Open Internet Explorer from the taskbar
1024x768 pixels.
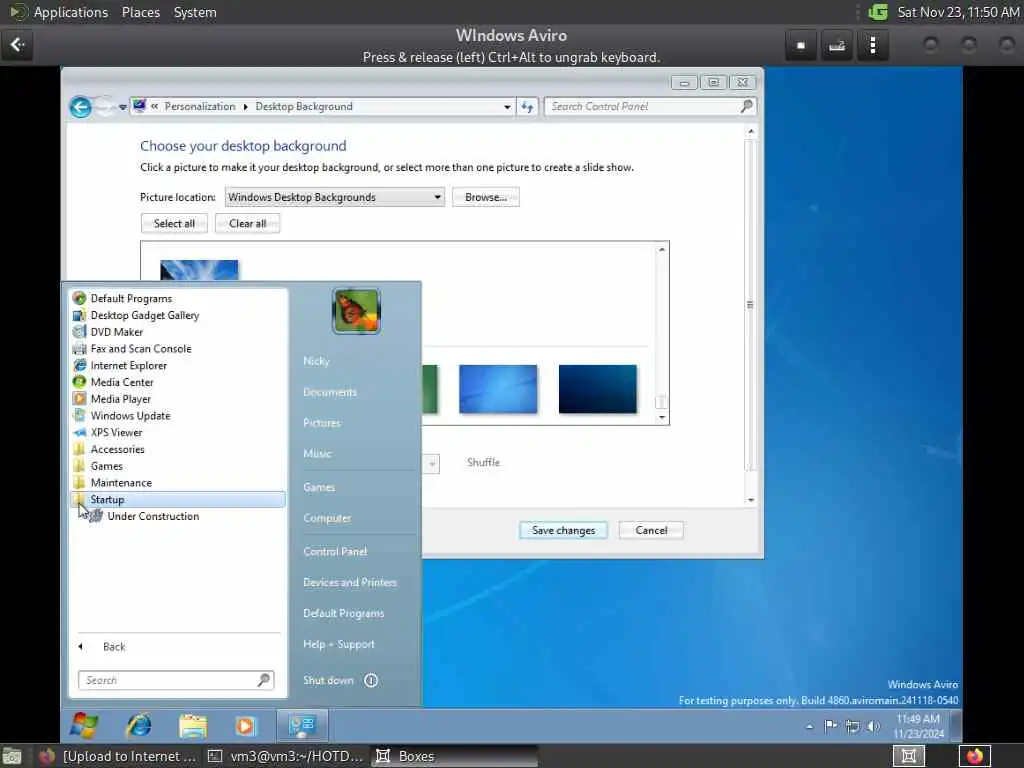click(x=138, y=726)
